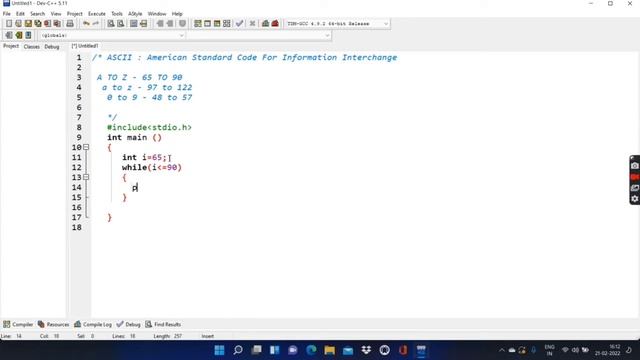Open Windows Search from the taskbar
Viewport: 640px width, 360px height.
pyautogui.click(x=238, y=350)
